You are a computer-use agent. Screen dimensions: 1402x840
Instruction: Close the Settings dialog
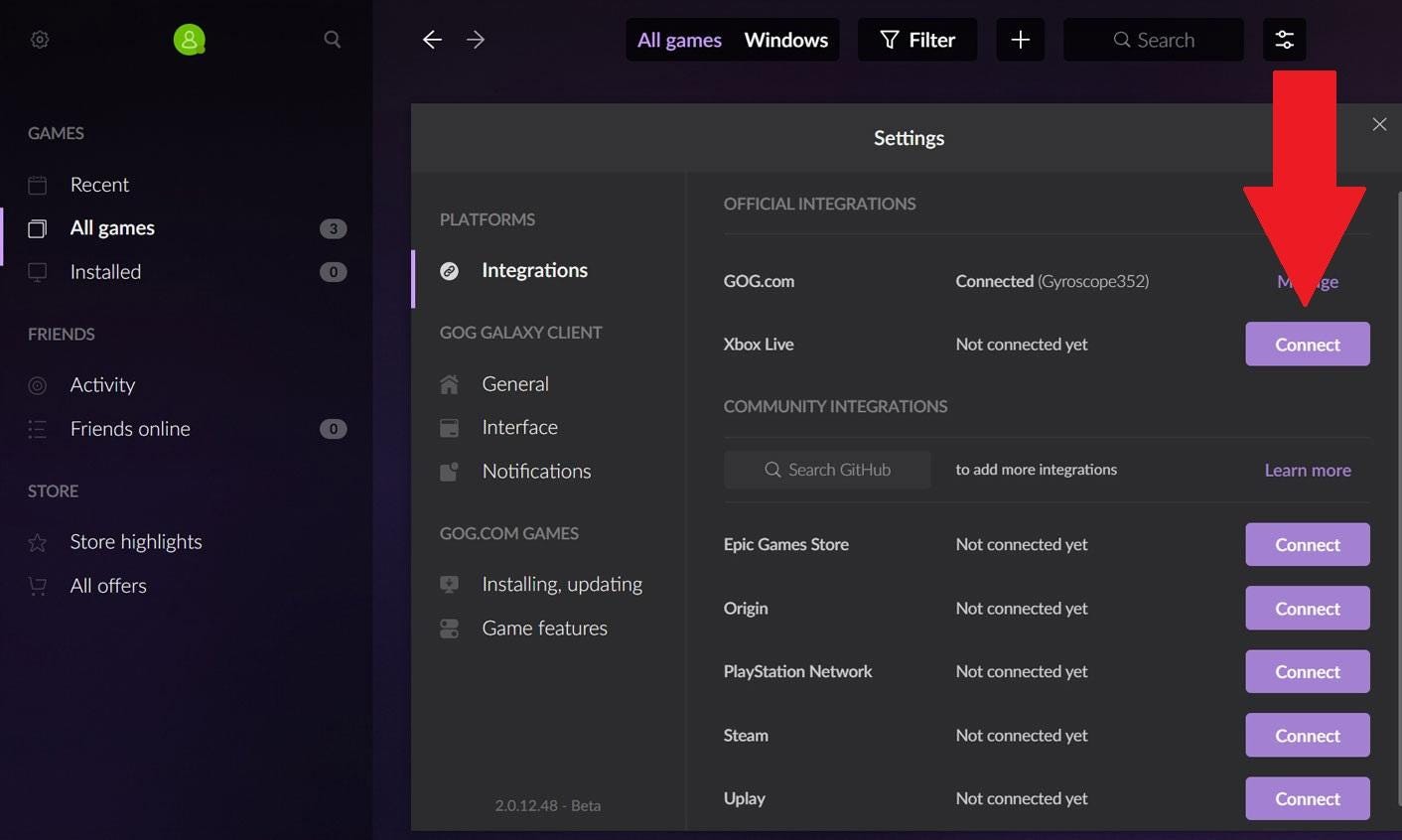(1379, 124)
